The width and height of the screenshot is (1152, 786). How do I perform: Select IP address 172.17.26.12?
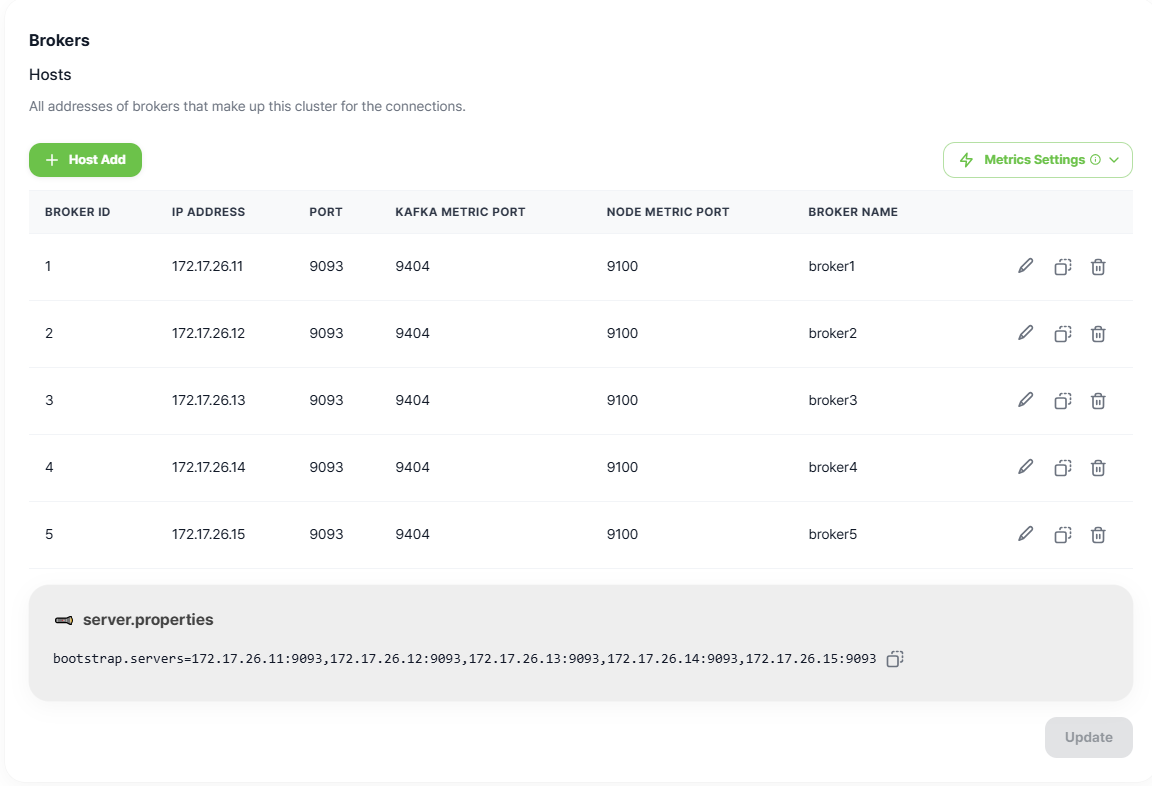point(209,333)
